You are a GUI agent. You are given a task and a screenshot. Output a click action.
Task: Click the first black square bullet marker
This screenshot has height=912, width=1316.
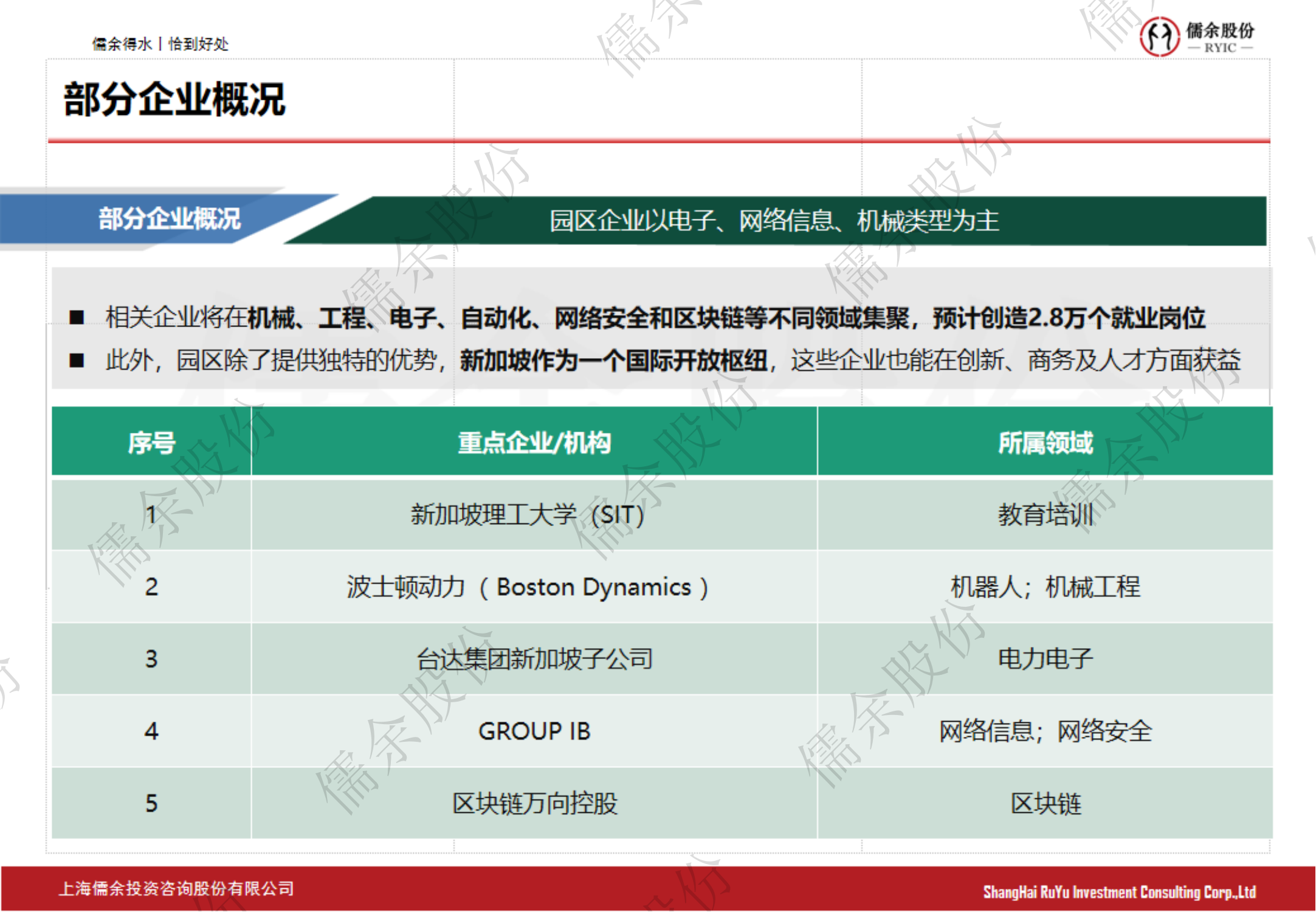point(77,317)
